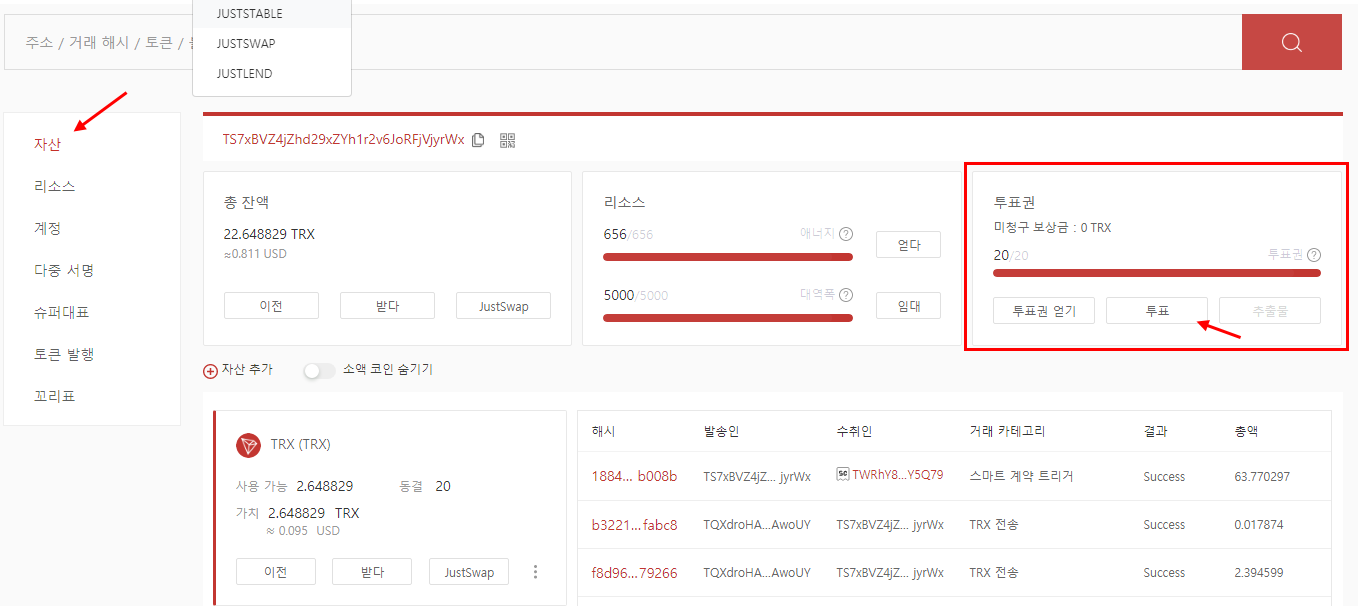Copy the wallet address with the copy icon
The image size is (1358, 606).
click(x=478, y=140)
